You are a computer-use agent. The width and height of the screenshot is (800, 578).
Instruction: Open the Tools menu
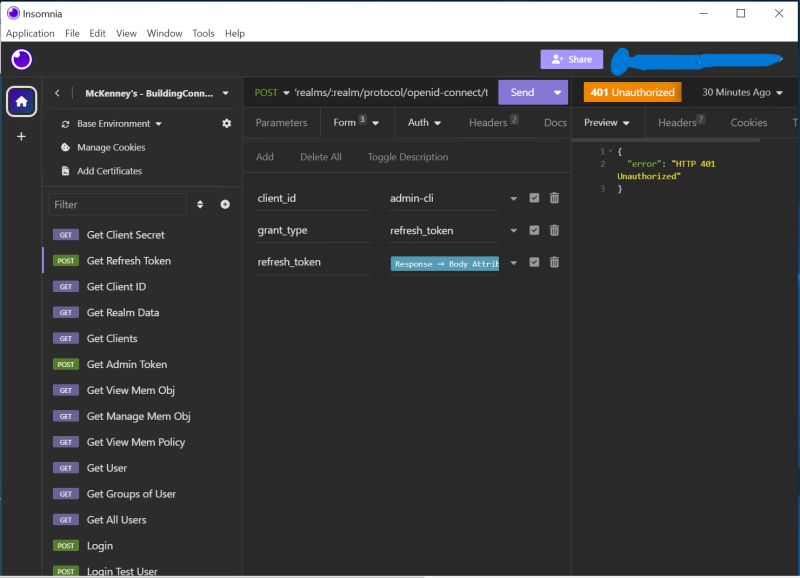[x=203, y=33]
